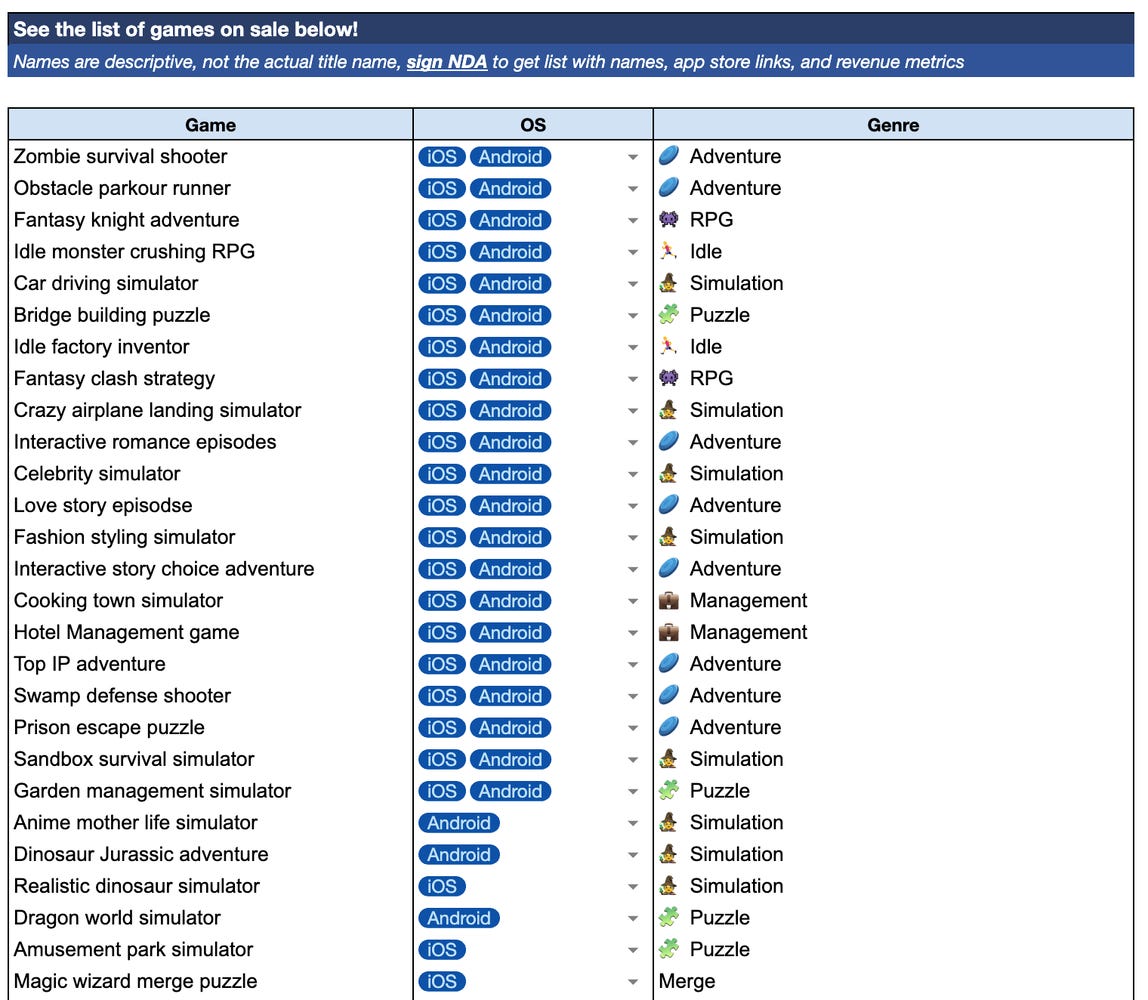Click iOS tag for Realistic dinosaur simulator
Viewport: 1148px width, 1000px height.
[x=442, y=887]
